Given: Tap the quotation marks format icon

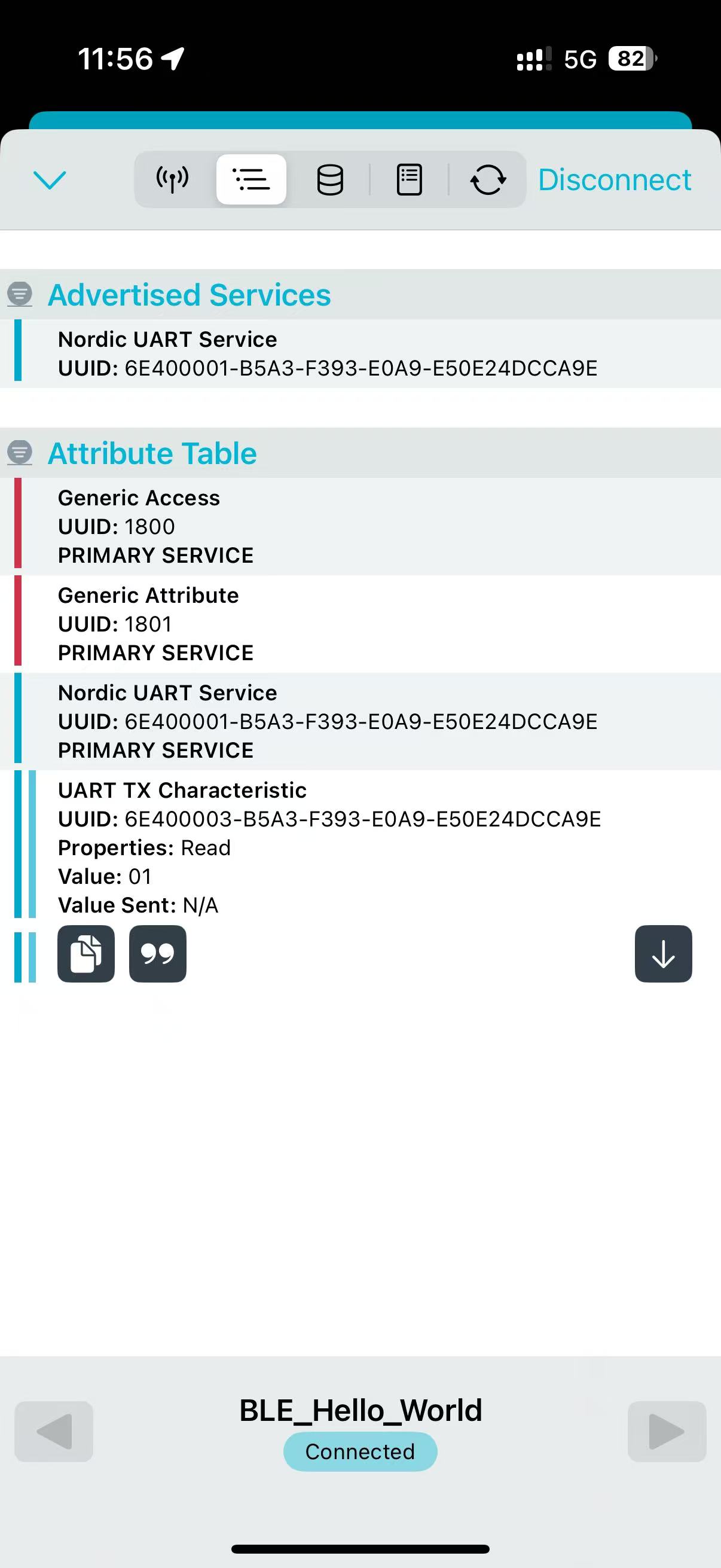Looking at the screenshot, I should (158, 954).
